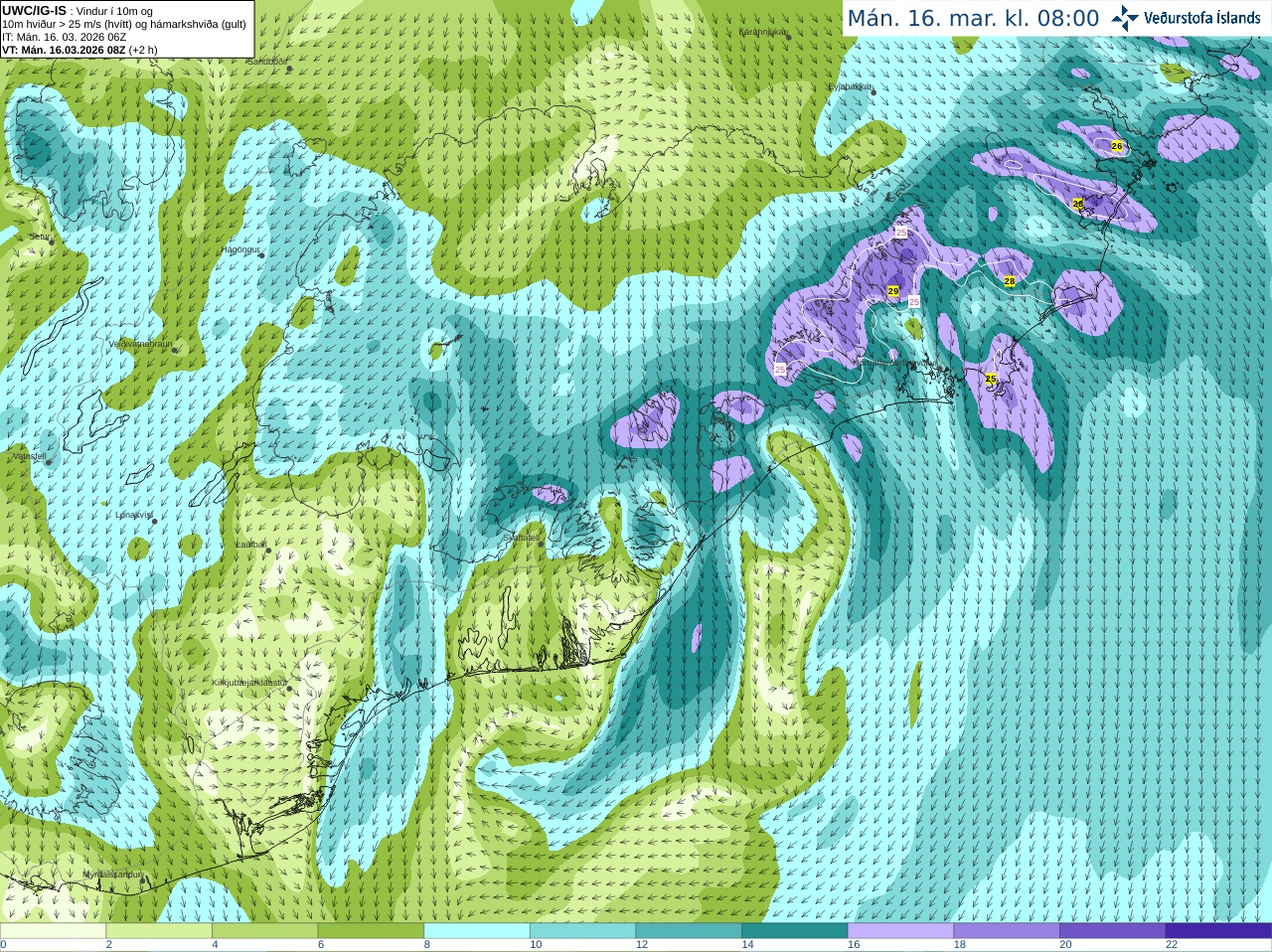Click the Veðurstofa Íslands logo emblem
The height and width of the screenshot is (952, 1272).
[x=1125, y=18]
